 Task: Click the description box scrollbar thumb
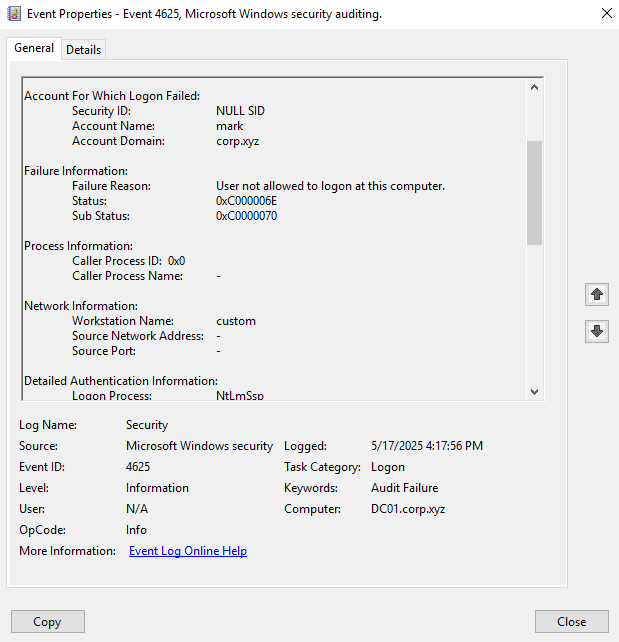tap(534, 192)
